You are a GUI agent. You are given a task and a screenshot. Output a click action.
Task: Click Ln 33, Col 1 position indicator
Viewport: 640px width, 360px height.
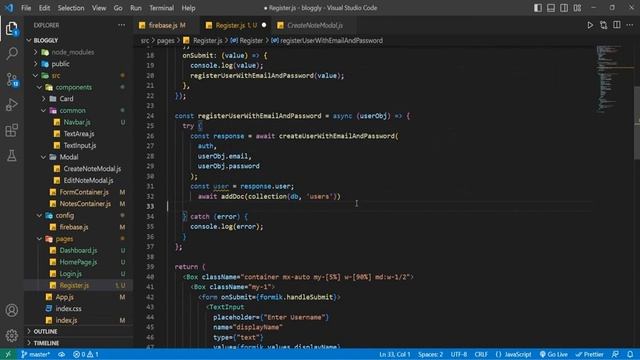coord(395,354)
